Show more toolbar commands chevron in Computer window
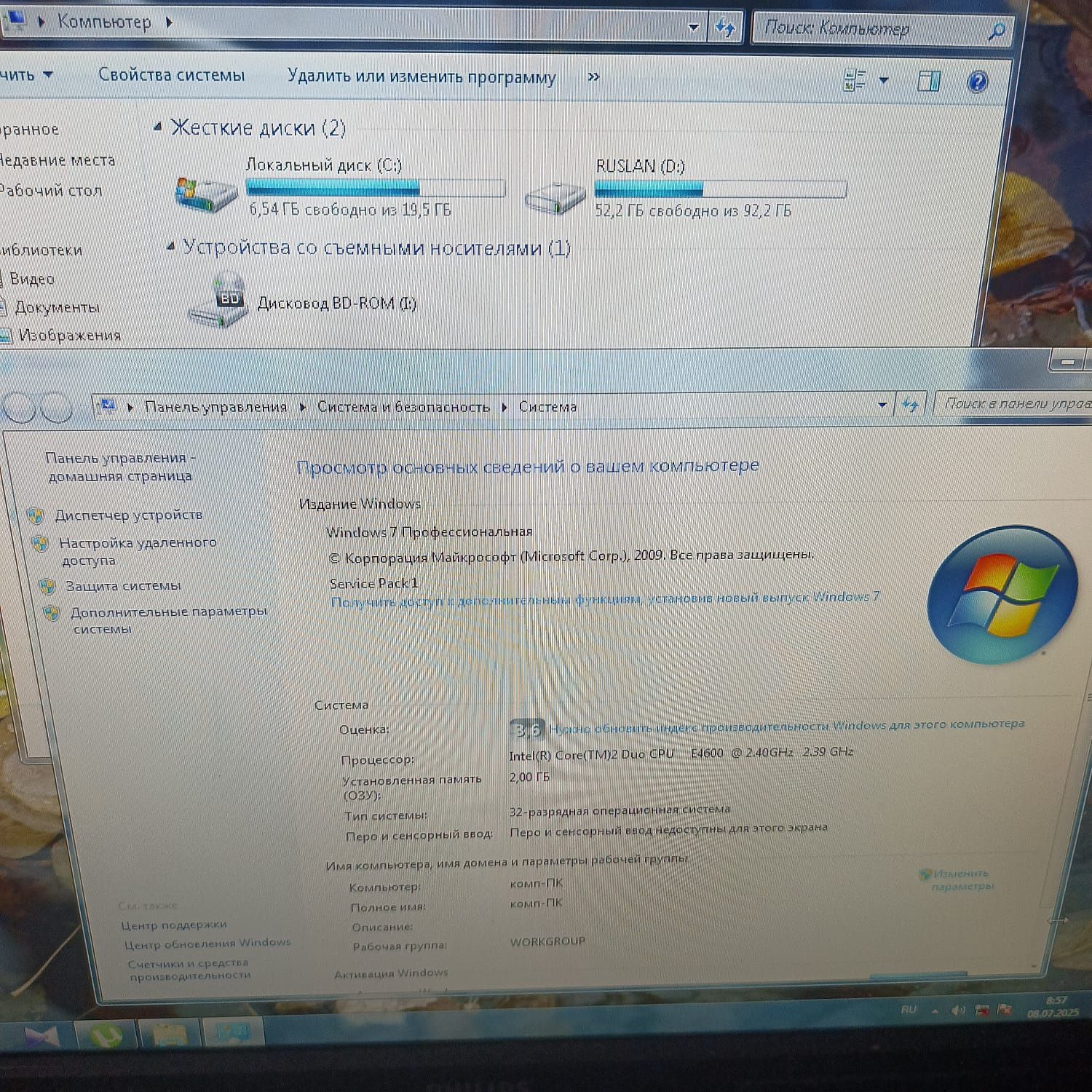Viewport: 1092px width, 1092px height. pos(593,76)
